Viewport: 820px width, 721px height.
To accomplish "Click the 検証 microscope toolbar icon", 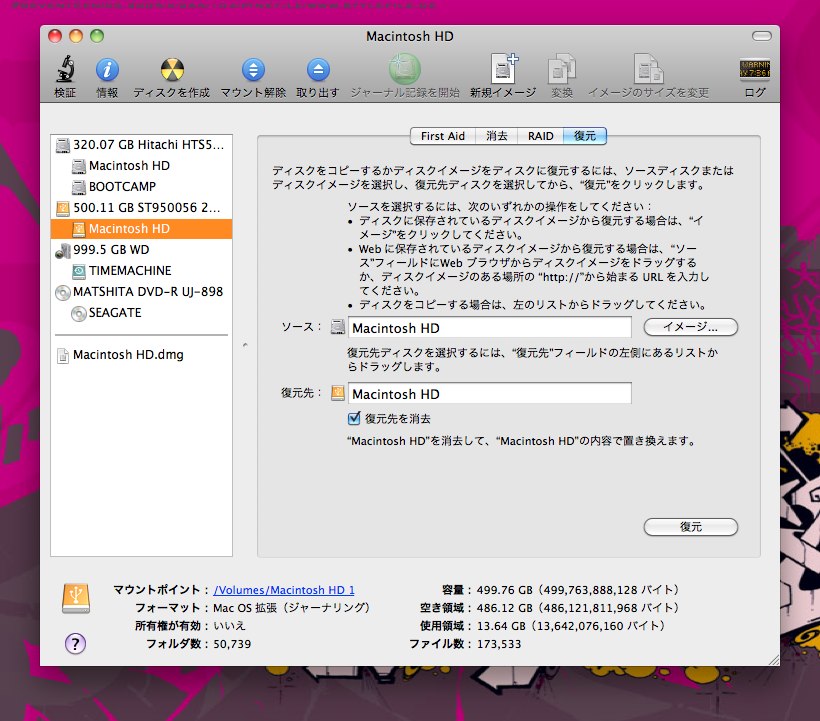I will 65,70.
